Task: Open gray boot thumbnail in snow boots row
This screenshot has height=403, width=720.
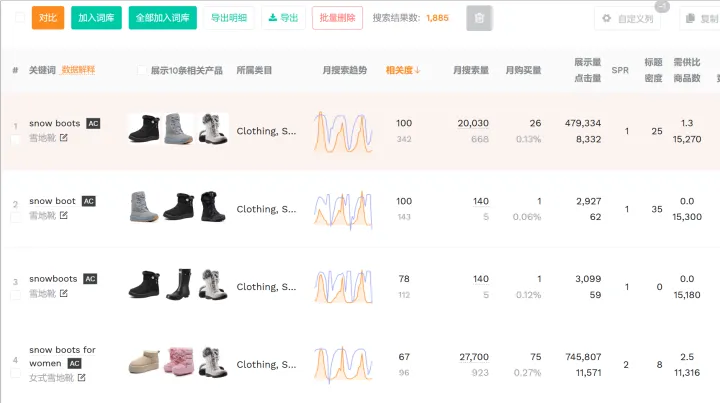Action: [x=179, y=129]
